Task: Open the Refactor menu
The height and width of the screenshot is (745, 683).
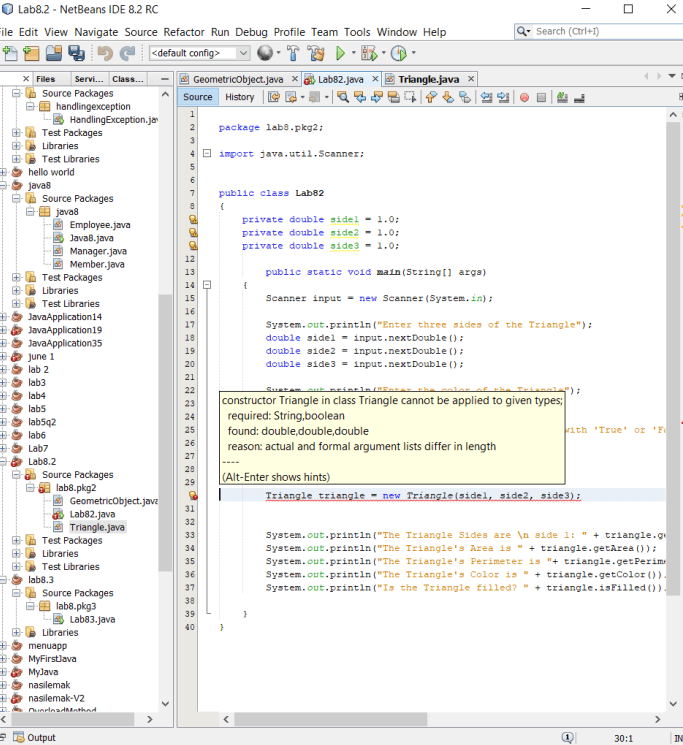Action: [x=183, y=32]
